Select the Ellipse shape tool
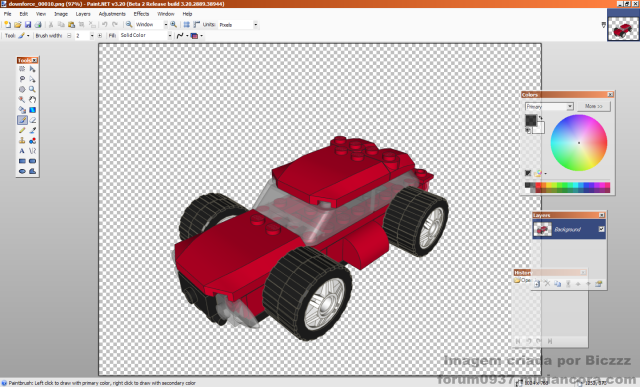Viewport: 640px width, 387px height. (22, 171)
